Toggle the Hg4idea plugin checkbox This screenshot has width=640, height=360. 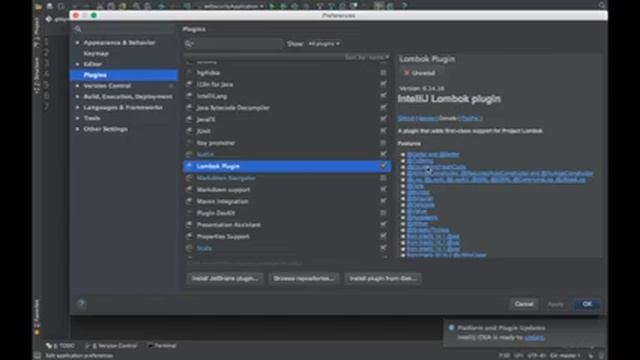pos(383,73)
